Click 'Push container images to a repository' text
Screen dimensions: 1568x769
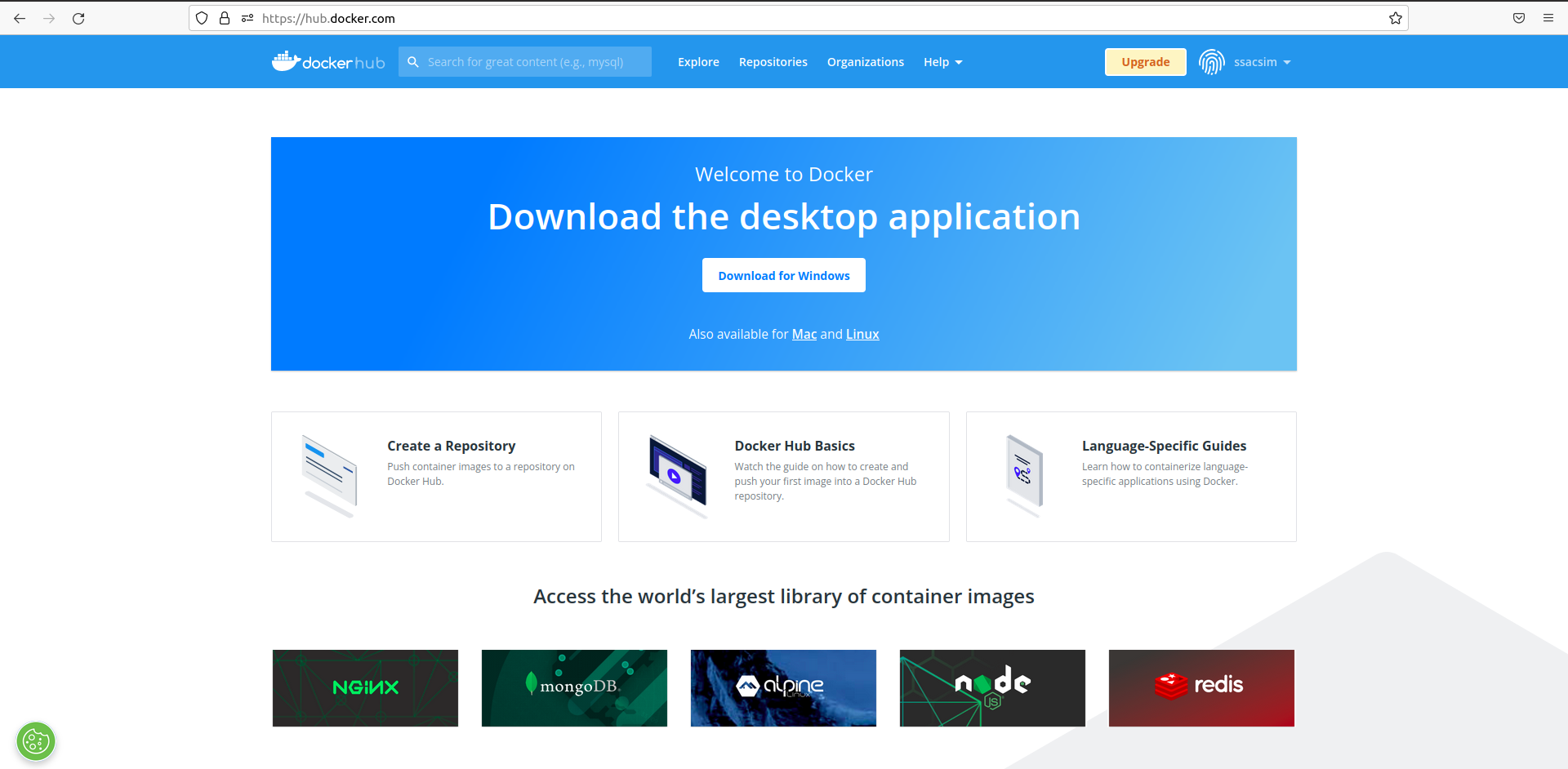481,474
